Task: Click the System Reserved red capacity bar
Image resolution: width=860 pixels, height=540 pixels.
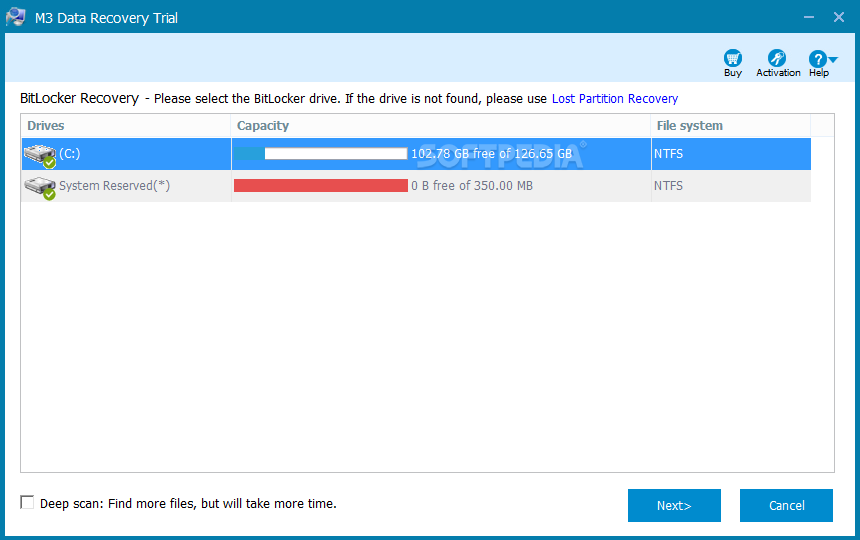Action: click(321, 186)
